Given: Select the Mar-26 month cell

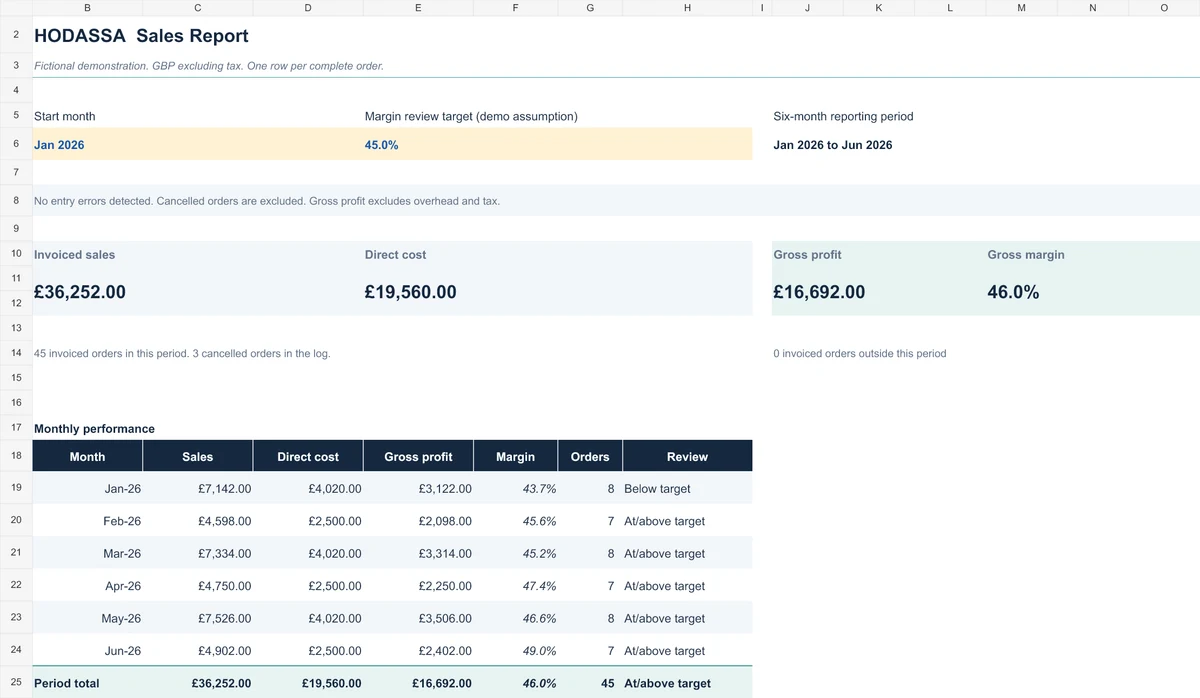Looking at the screenshot, I should click(88, 553).
